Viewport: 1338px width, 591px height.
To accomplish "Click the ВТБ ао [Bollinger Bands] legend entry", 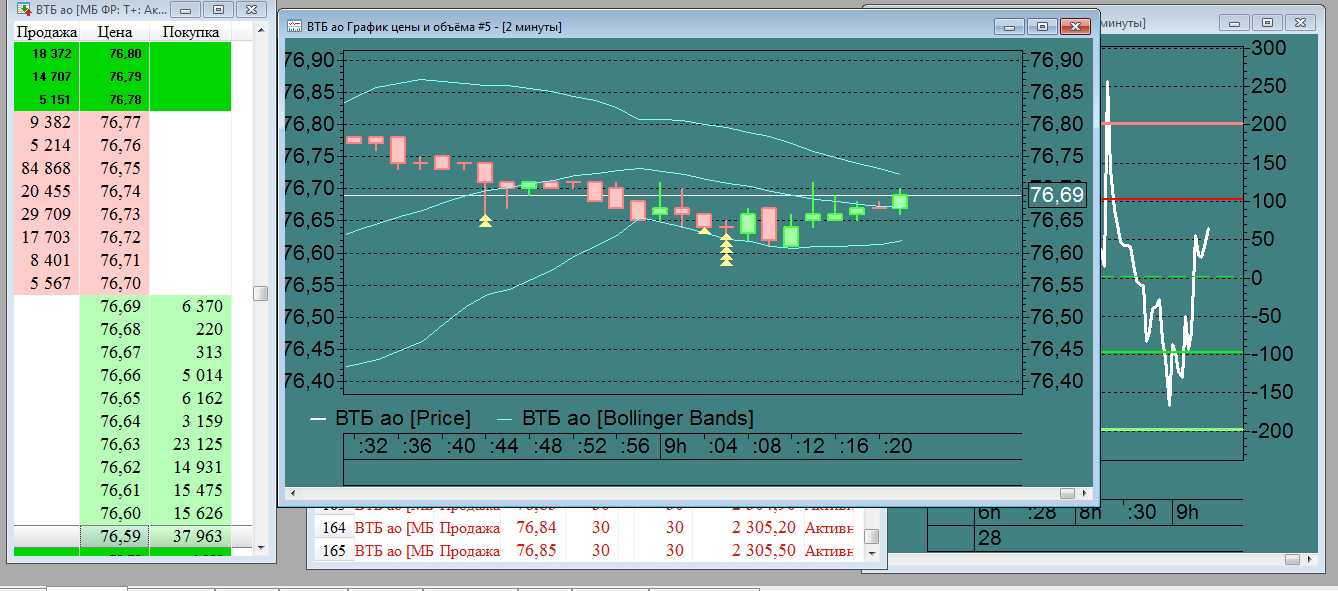I will click(x=625, y=417).
